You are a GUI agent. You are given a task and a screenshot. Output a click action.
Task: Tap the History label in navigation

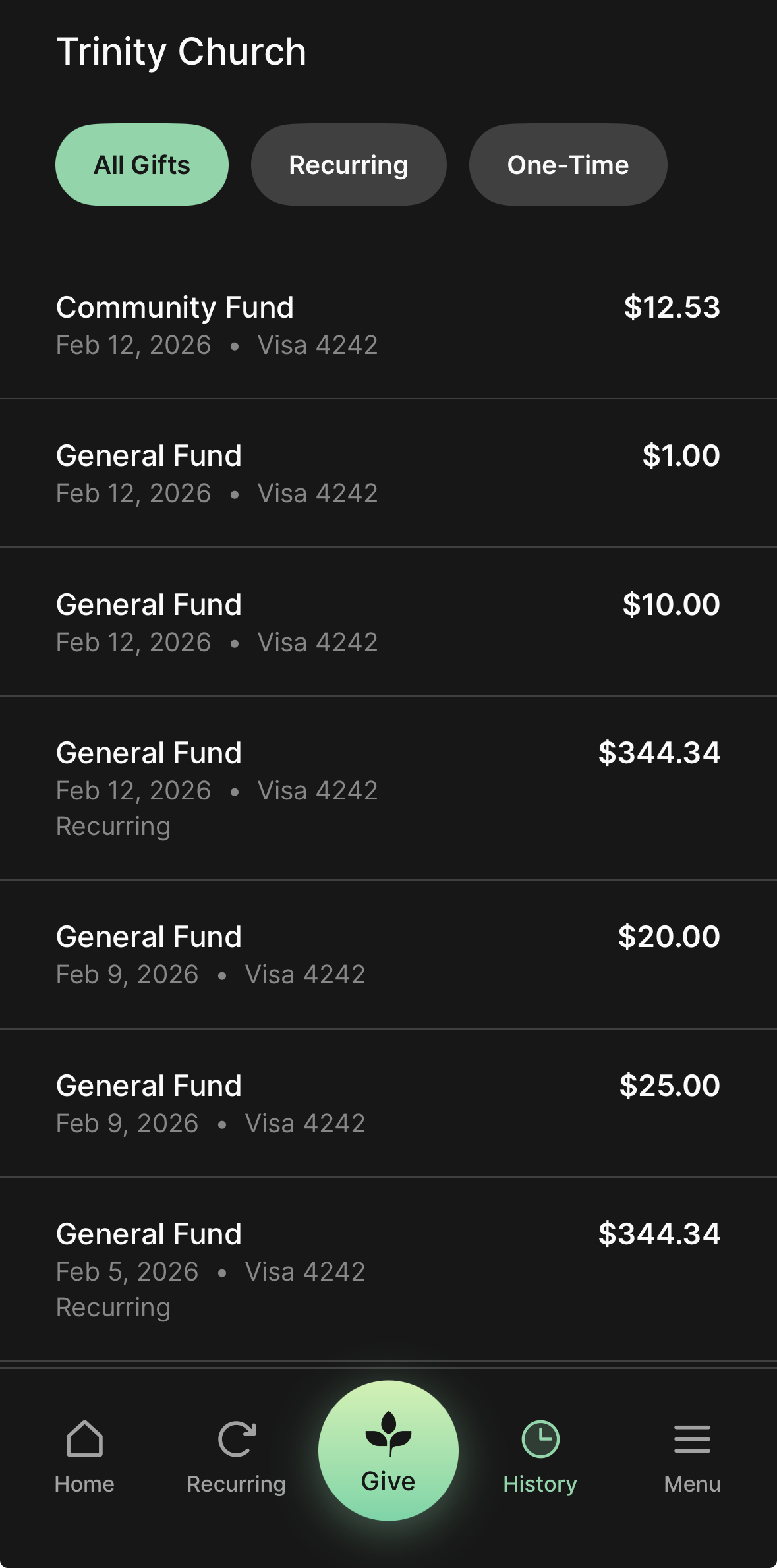(x=540, y=1484)
